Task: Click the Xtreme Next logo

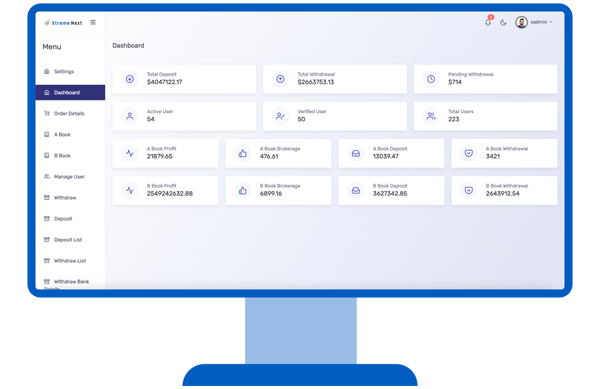Action: point(63,23)
